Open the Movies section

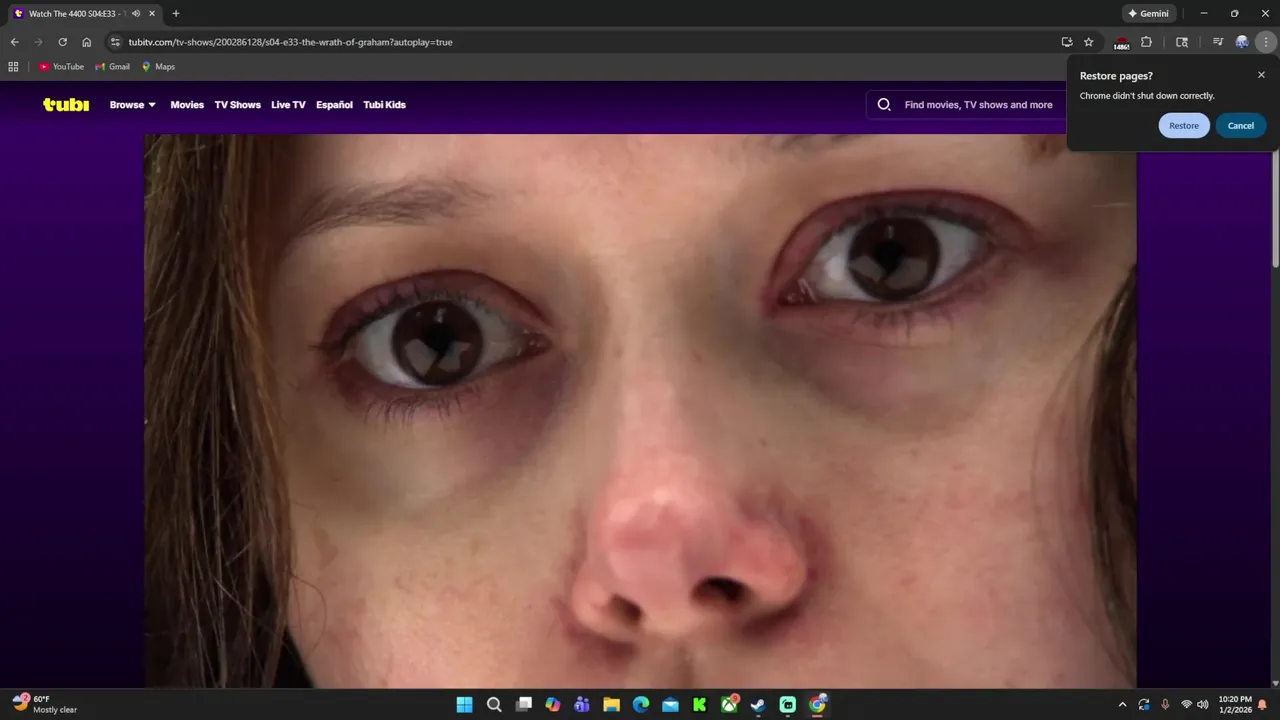tap(187, 105)
